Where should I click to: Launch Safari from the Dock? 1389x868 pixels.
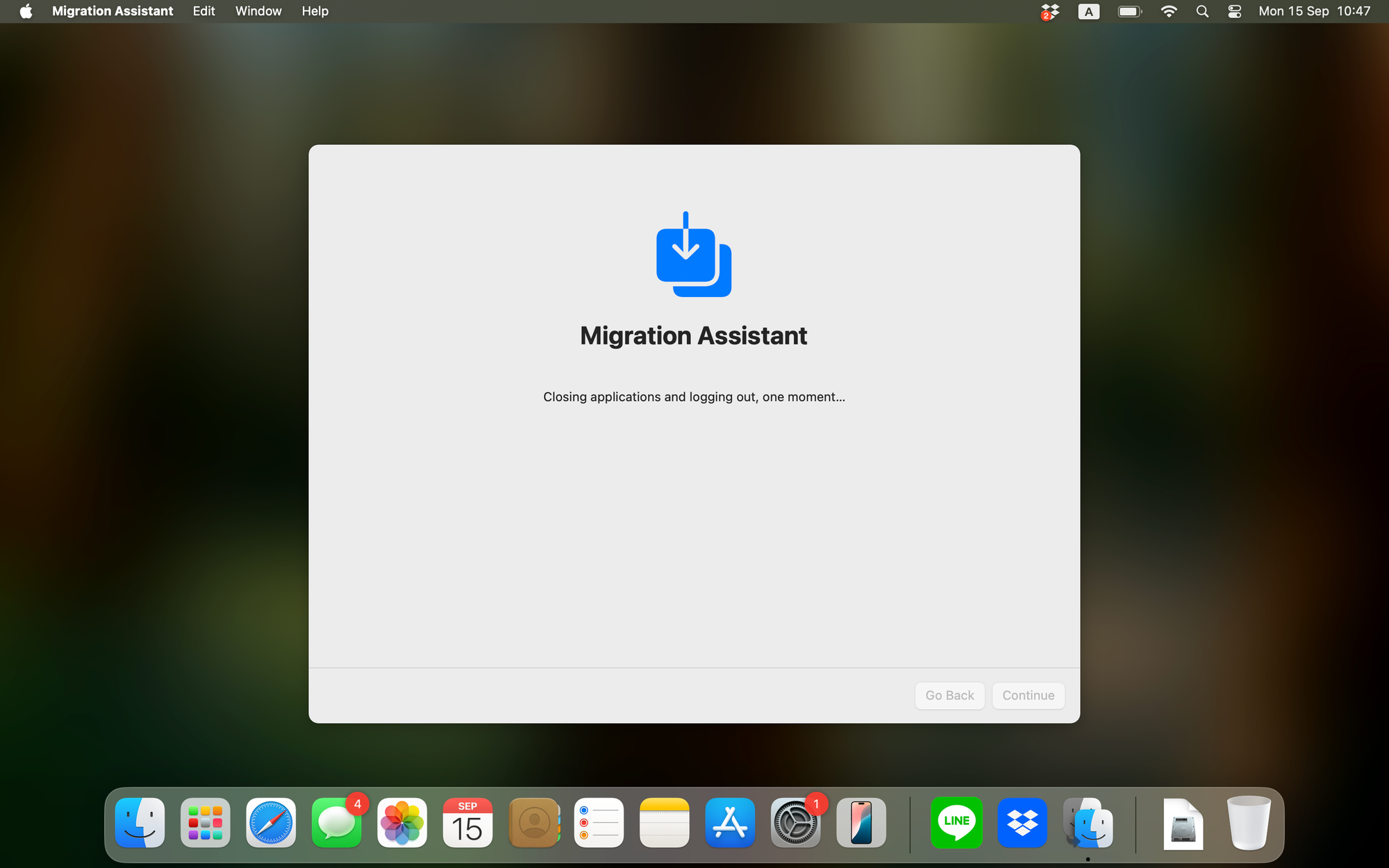pyautogui.click(x=271, y=823)
